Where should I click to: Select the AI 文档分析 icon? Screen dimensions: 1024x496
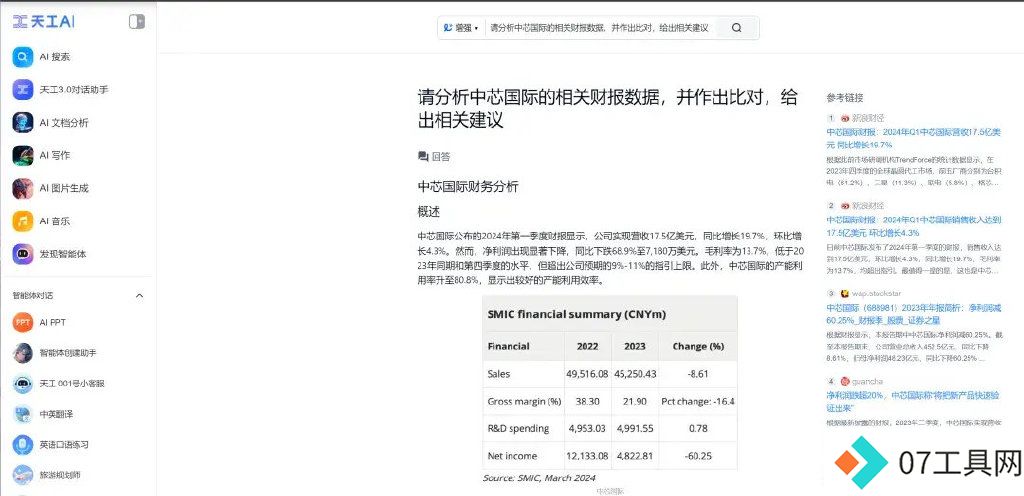coord(23,123)
